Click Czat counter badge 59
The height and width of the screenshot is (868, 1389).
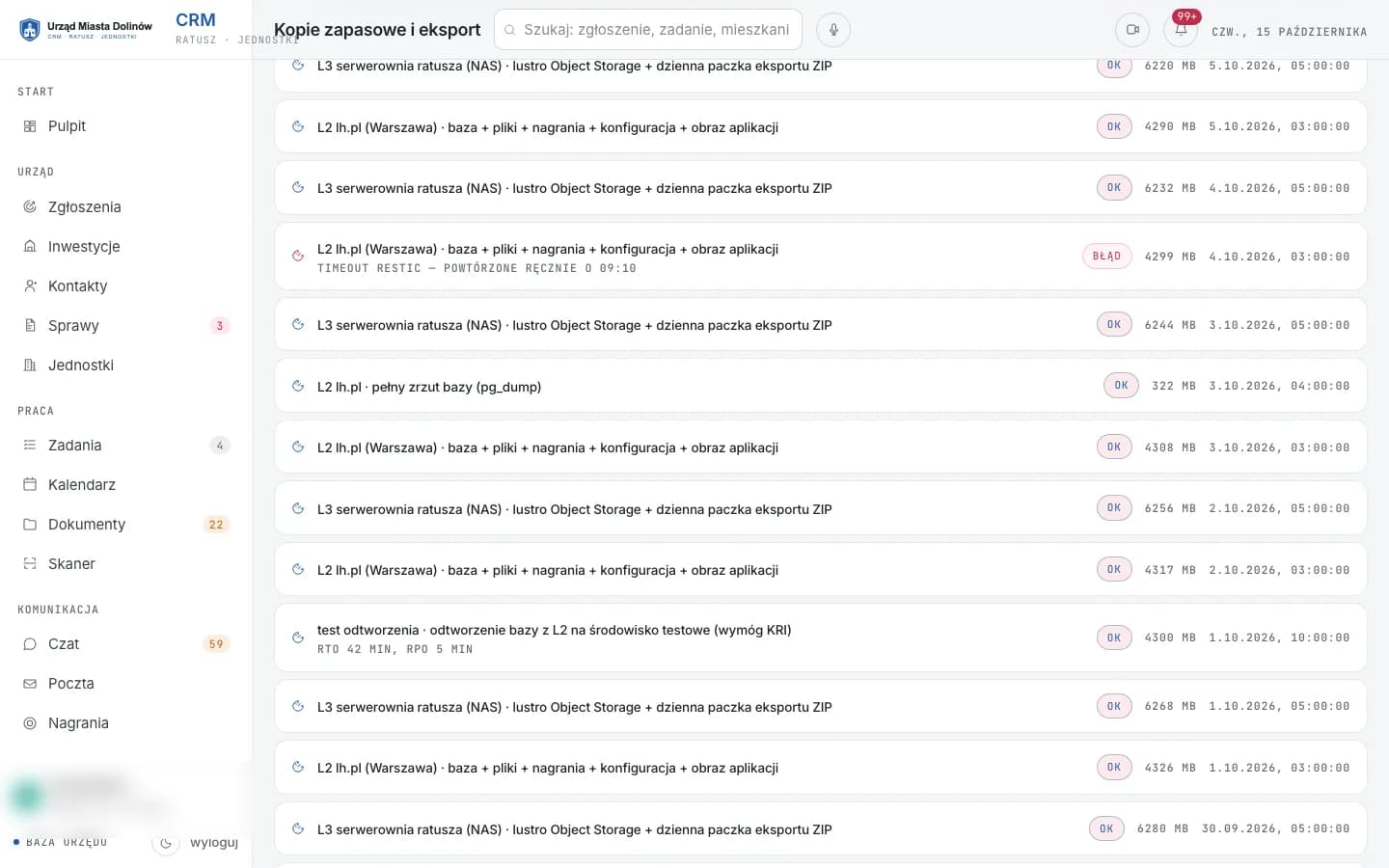pos(216,644)
